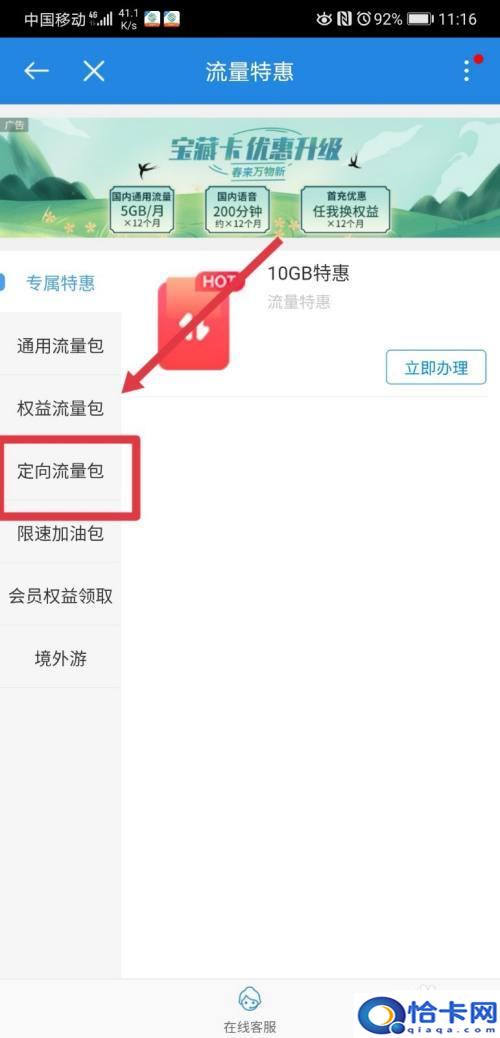Screen dimensions: 500x1038
Task: Tap the eye comfort status icon
Action: pyautogui.click(x=324, y=19)
